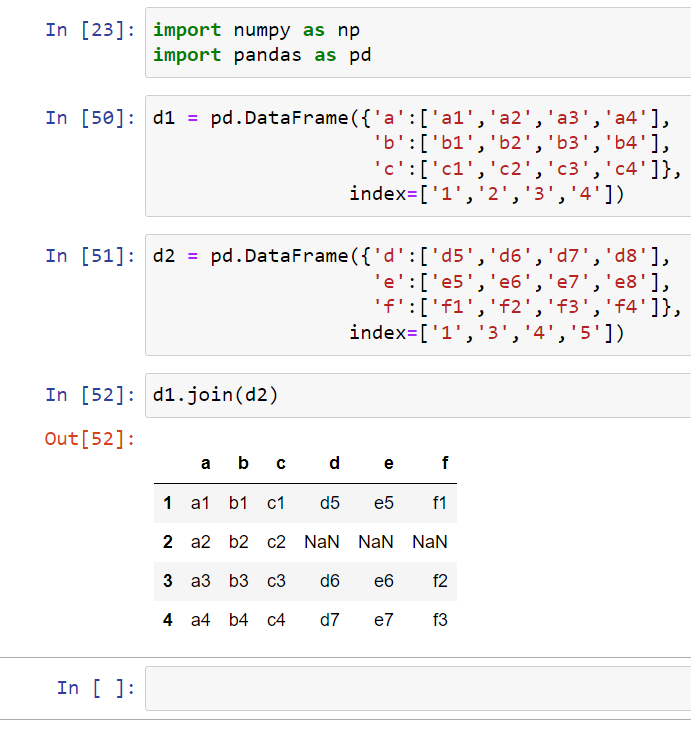Click NaN cell in column d
The height and width of the screenshot is (729, 691).
click(322, 542)
